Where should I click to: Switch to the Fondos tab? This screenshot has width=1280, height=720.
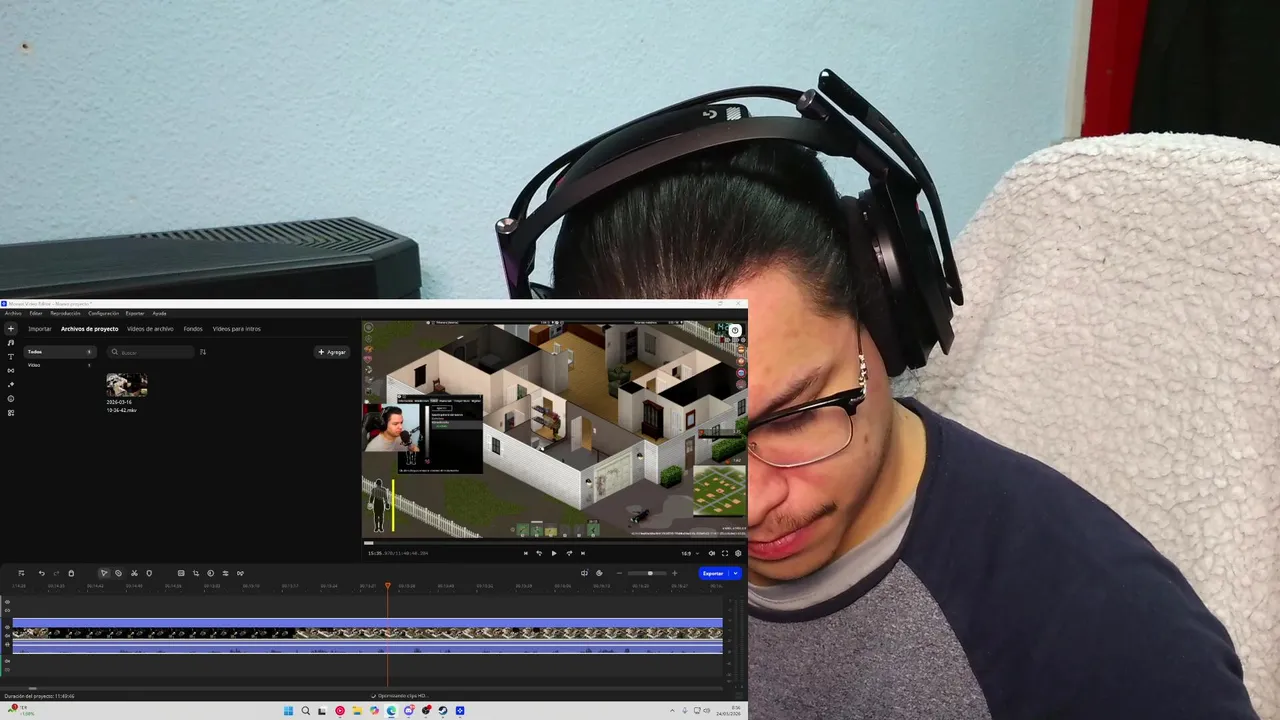[x=193, y=329]
